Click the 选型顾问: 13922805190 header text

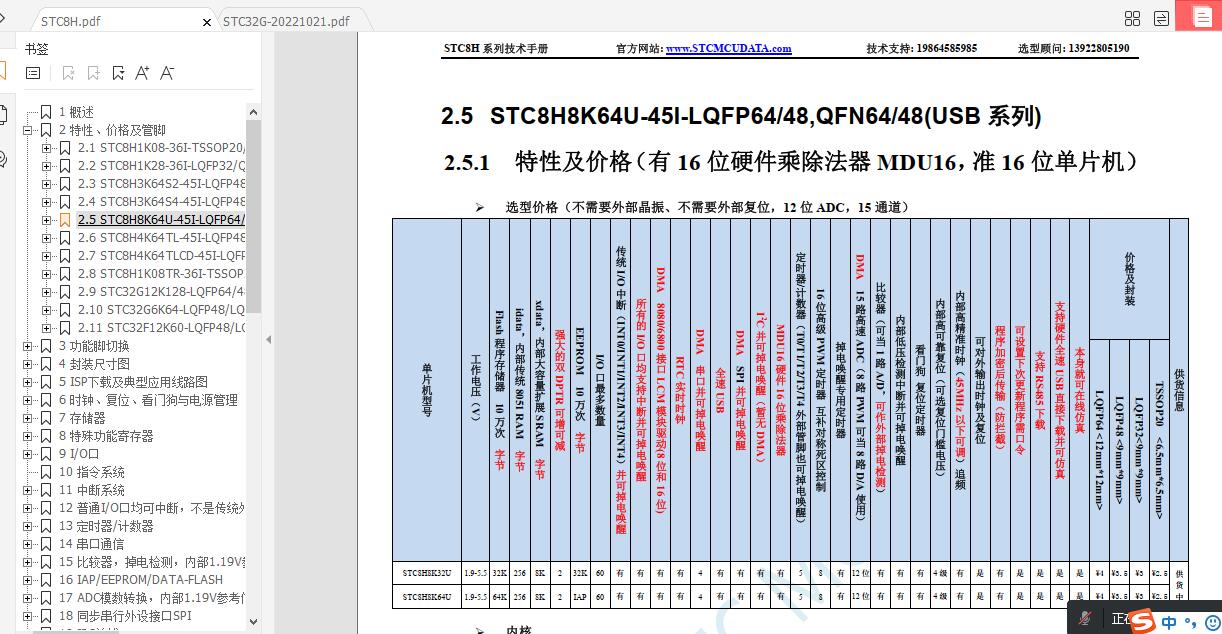pyautogui.click(x=1074, y=48)
